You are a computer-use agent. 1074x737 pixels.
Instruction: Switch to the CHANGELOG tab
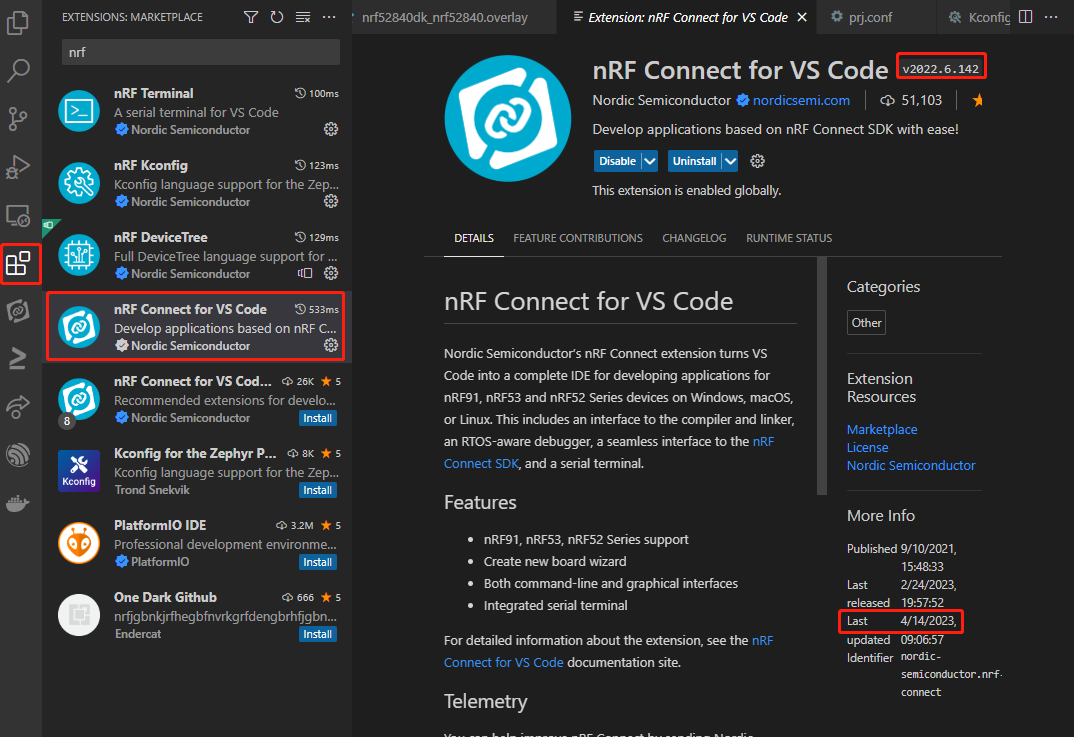click(694, 238)
